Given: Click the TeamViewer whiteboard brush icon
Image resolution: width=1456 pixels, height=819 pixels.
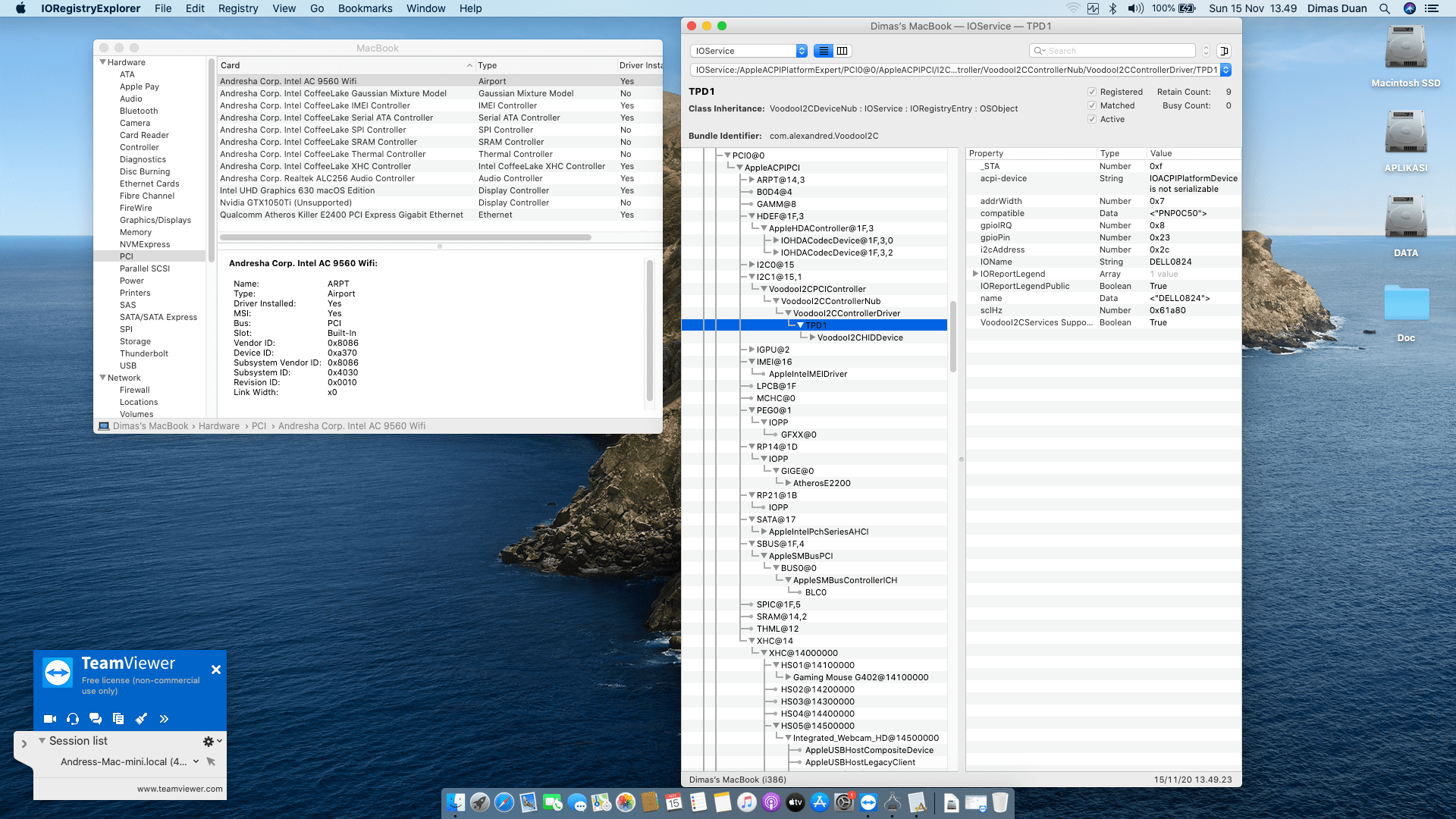Looking at the screenshot, I should 141,718.
